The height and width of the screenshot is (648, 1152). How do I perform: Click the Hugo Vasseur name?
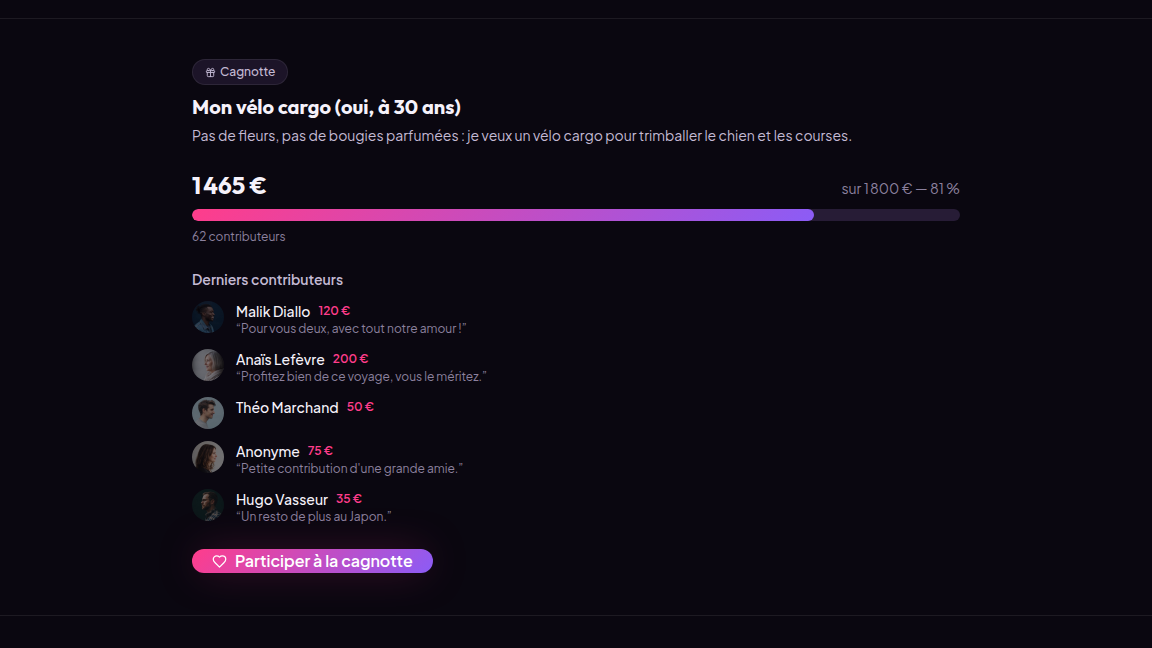pos(281,500)
